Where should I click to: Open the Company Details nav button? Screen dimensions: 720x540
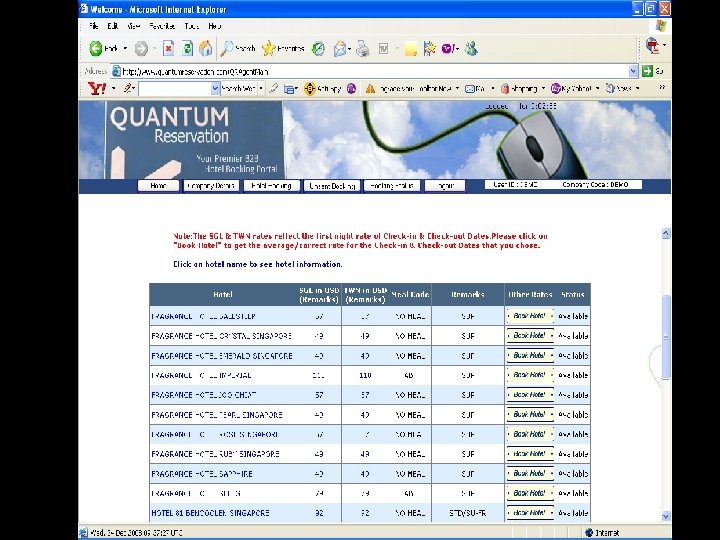coord(211,186)
